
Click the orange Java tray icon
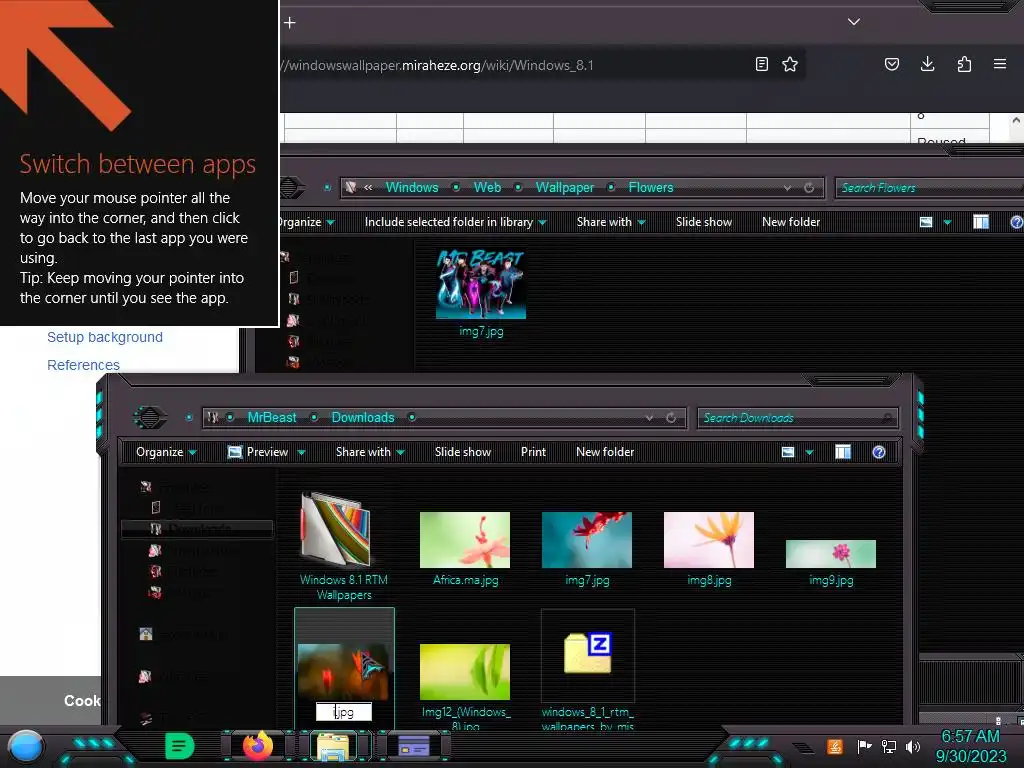pos(835,746)
